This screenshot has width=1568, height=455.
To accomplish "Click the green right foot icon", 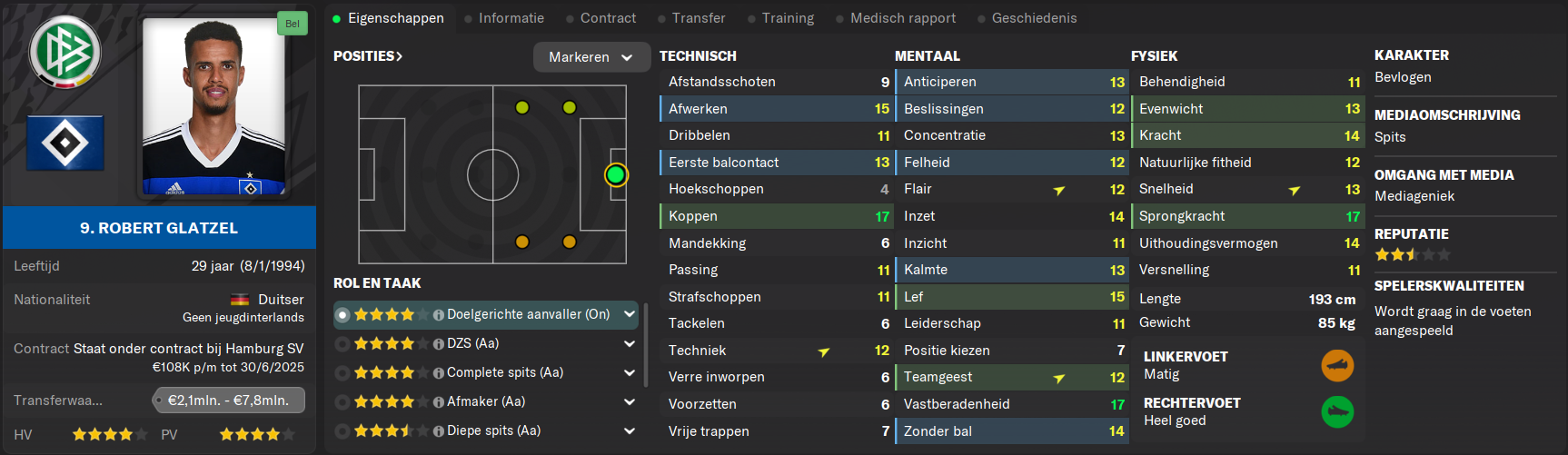I will click(1337, 412).
